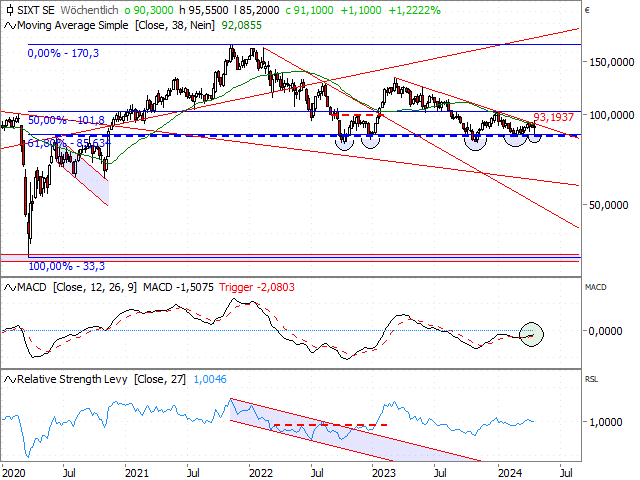Click the 2023 date axis label
This screenshot has height=480, width=640.
384,473
